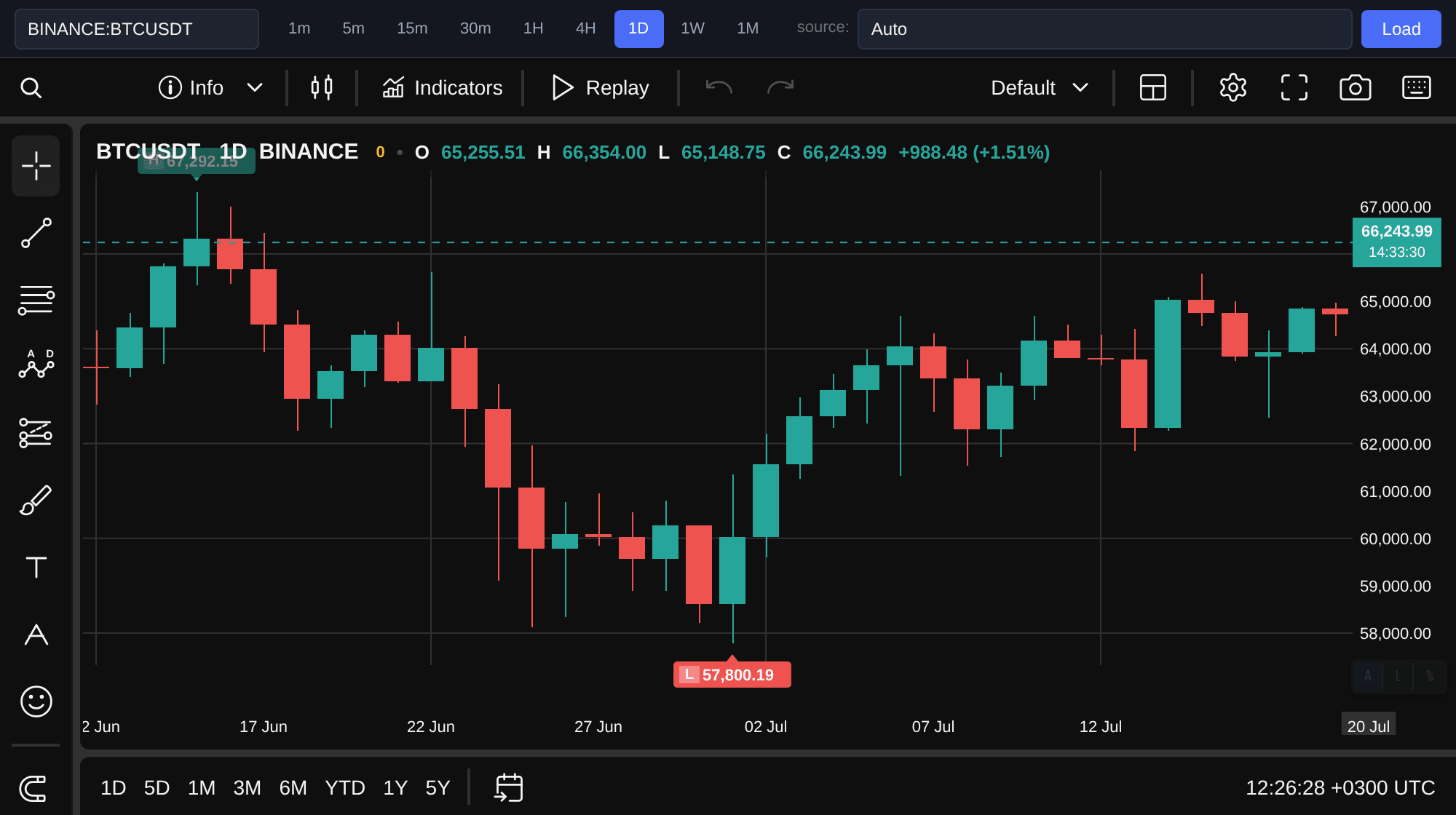1456x815 pixels.
Task: Select the brush drawing tool
Action: click(36, 500)
